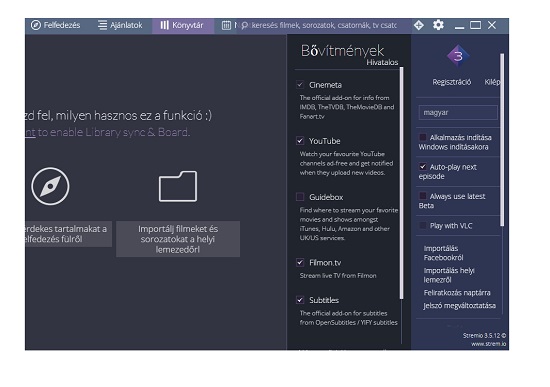The height and width of the screenshot is (387, 550).
Task: Click the add-ons list scrollbar
Action: 401,183
